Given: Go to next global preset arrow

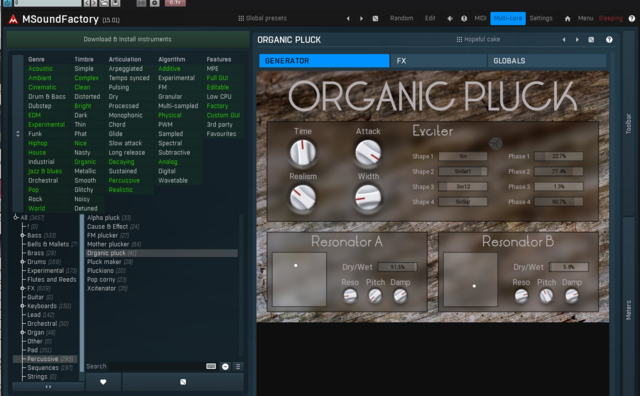Looking at the screenshot, I should (361, 18).
